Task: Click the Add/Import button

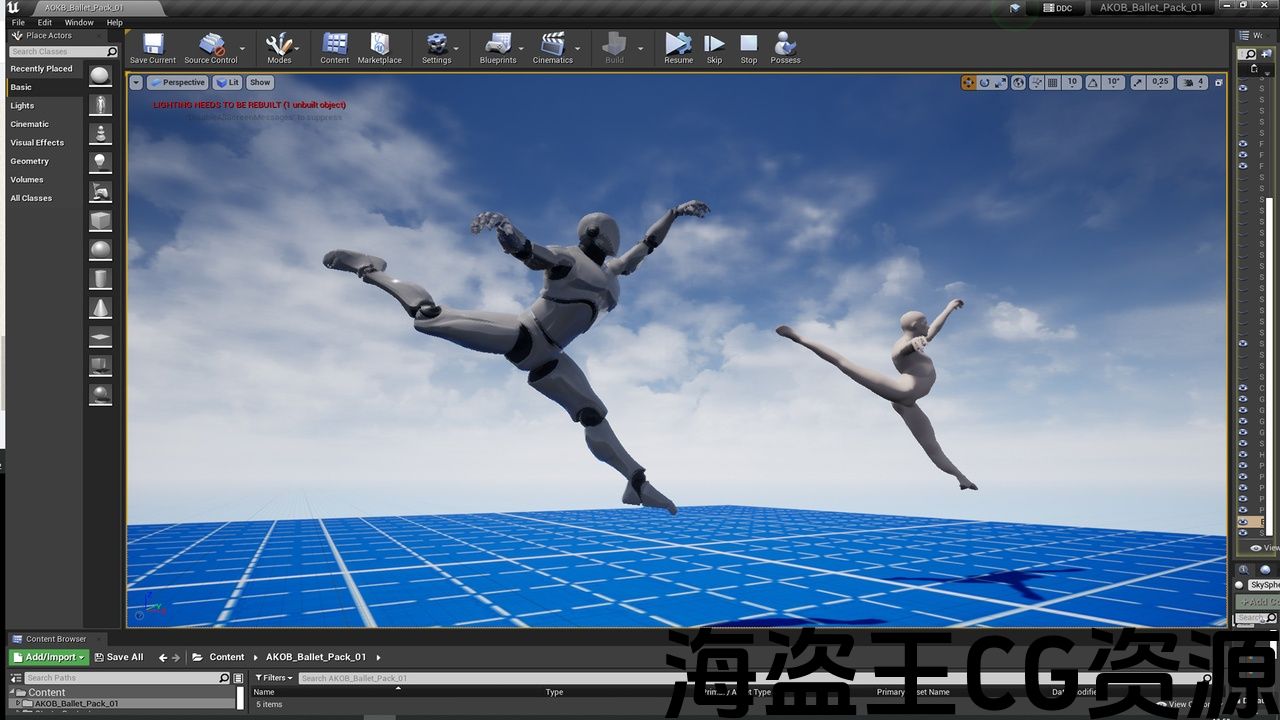Action: tap(47, 657)
